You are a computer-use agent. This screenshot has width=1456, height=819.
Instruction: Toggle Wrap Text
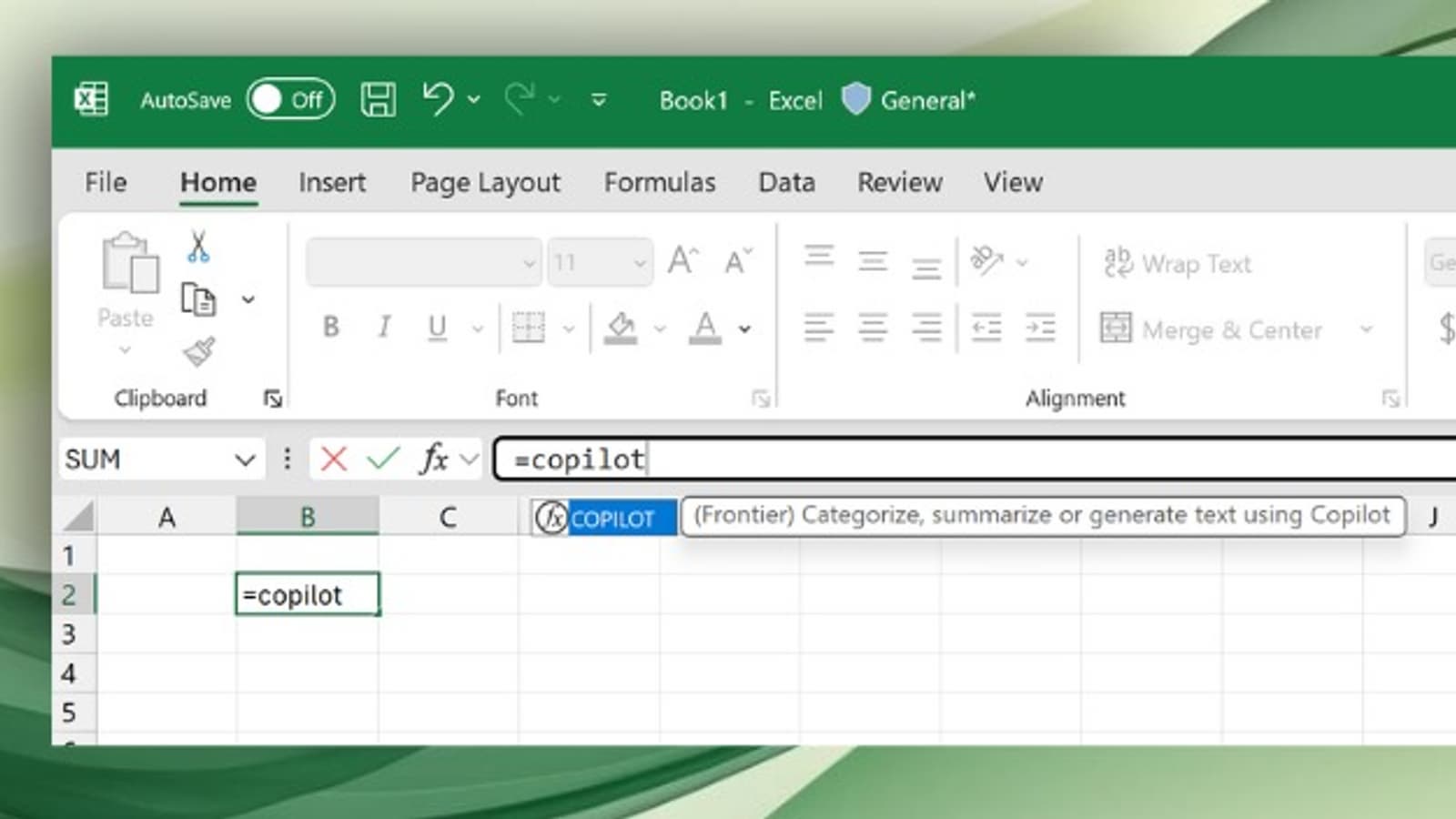click(1178, 263)
